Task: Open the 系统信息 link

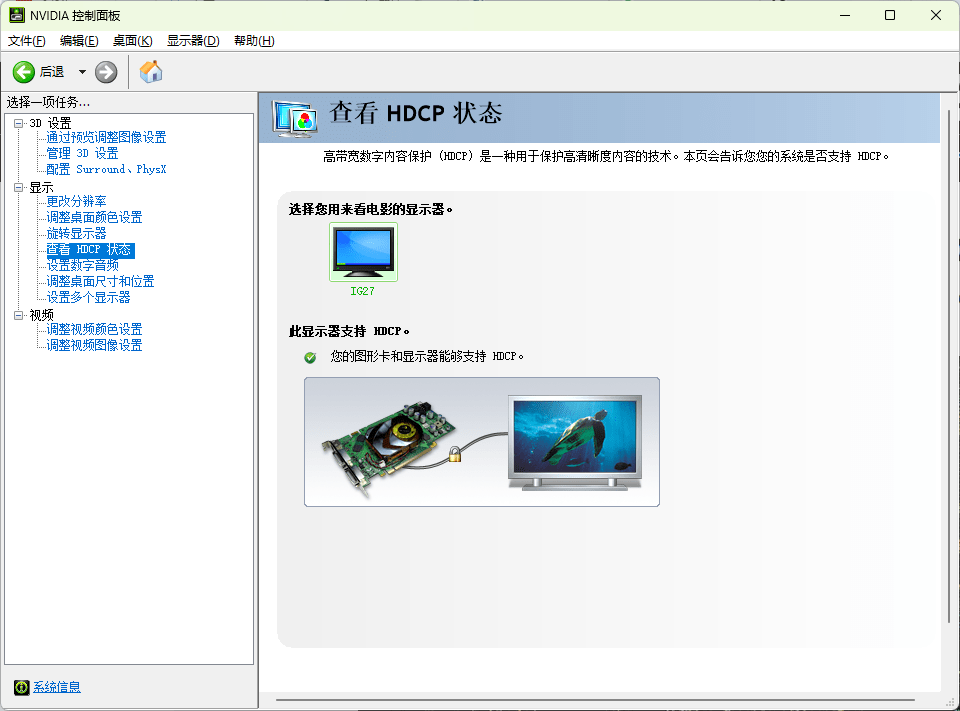Action: pyautogui.click(x=57, y=687)
